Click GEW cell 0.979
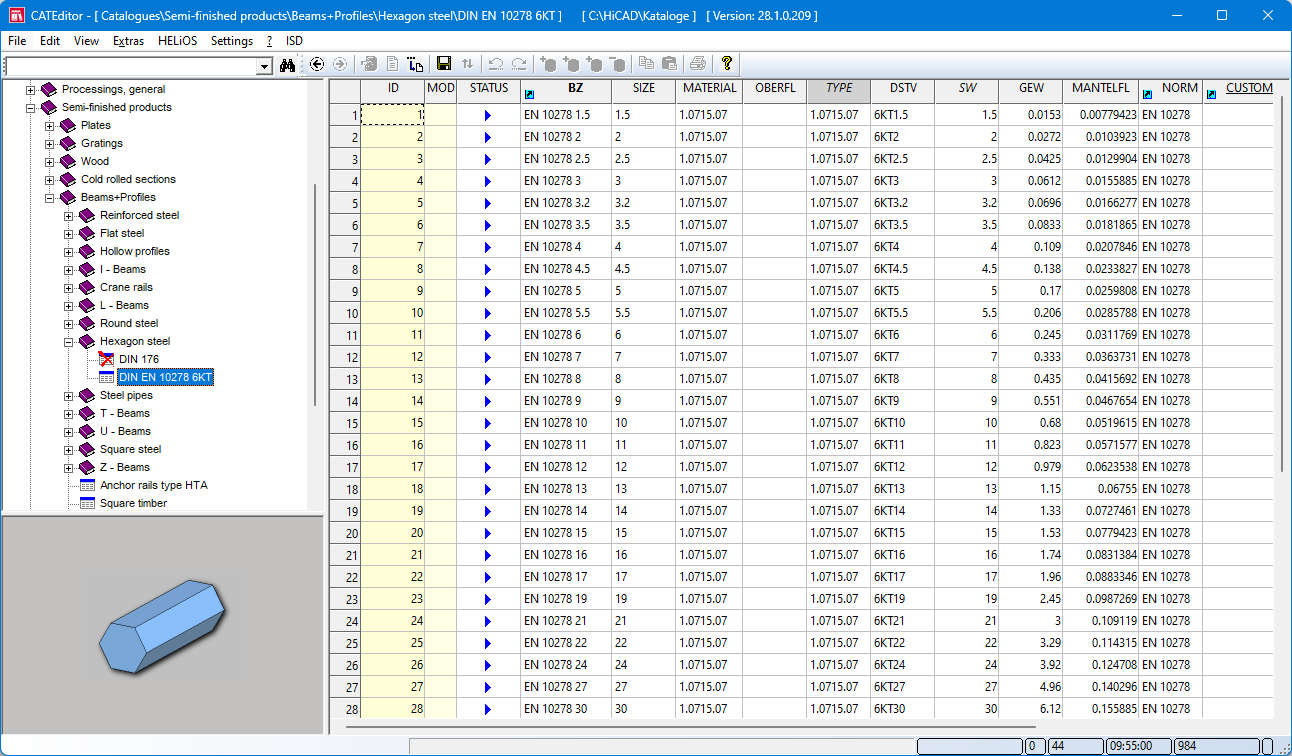The width and height of the screenshot is (1292, 756). tap(1031, 467)
